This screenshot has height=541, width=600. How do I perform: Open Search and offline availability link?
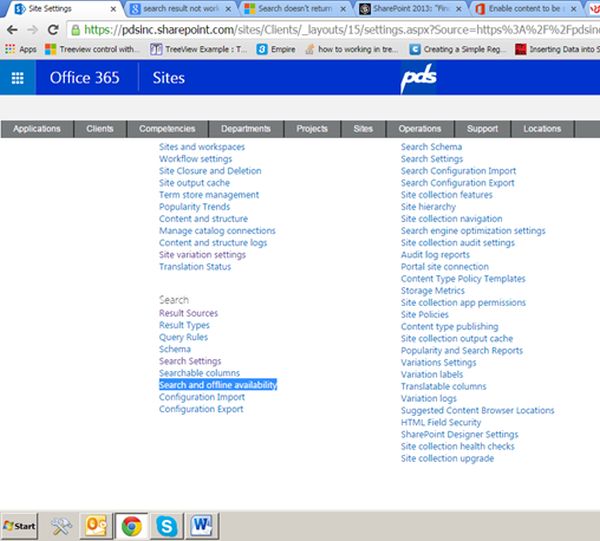click(218, 385)
